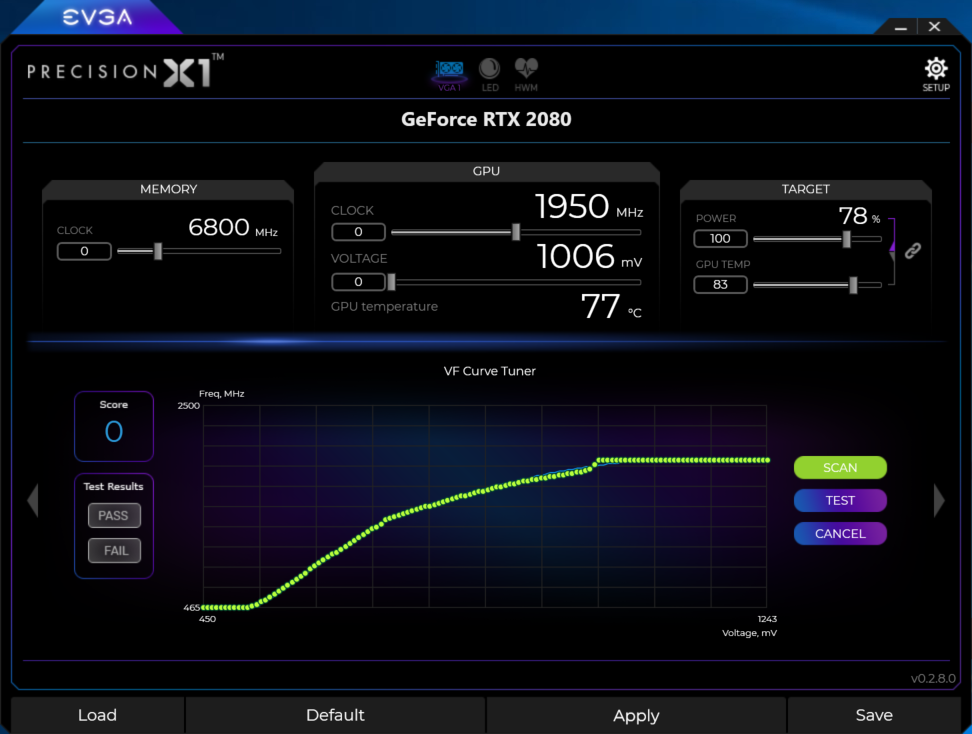Click the 465 frequency axis value
Viewport: 972px width, 734px height.
pos(192,608)
